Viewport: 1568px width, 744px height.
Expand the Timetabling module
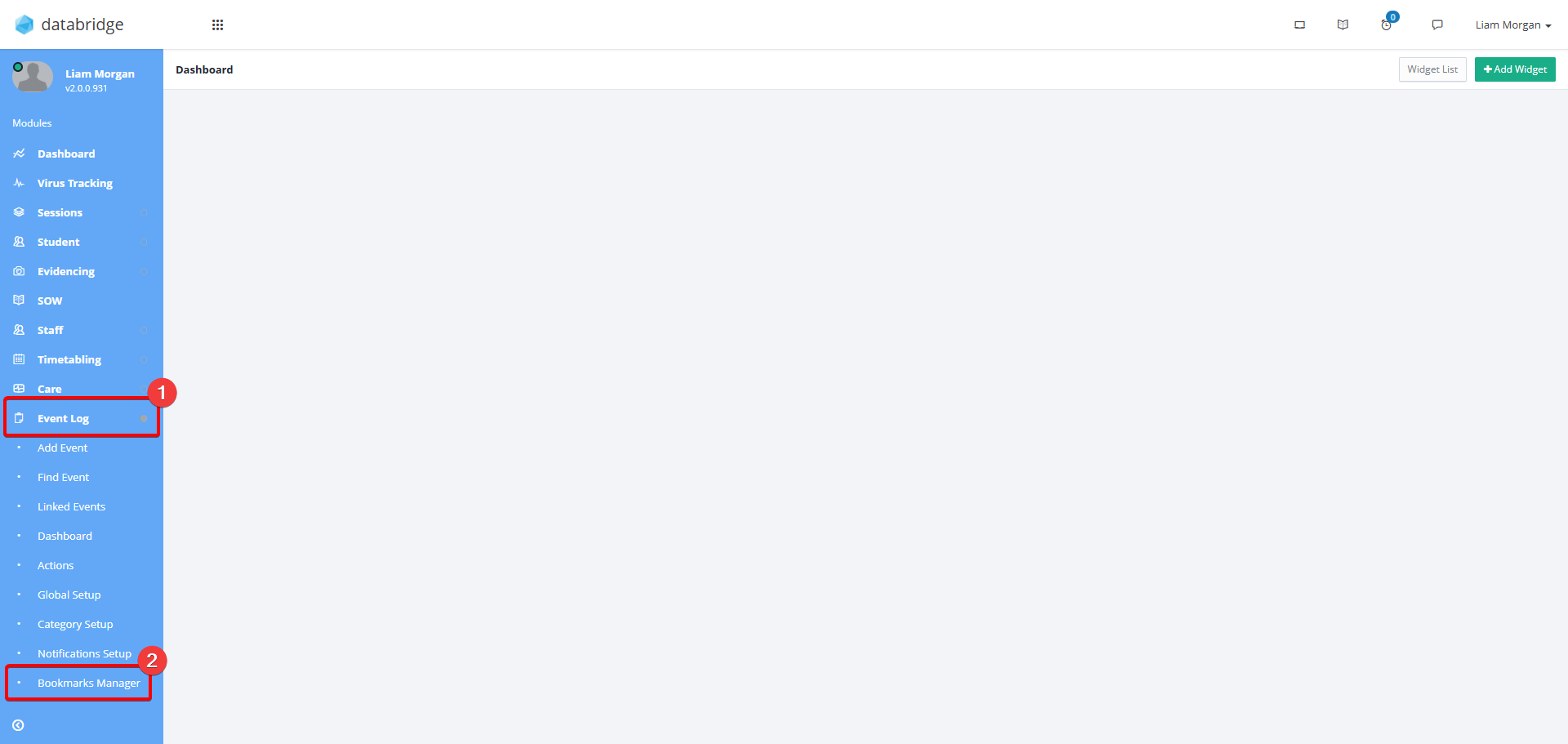click(x=82, y=359)
